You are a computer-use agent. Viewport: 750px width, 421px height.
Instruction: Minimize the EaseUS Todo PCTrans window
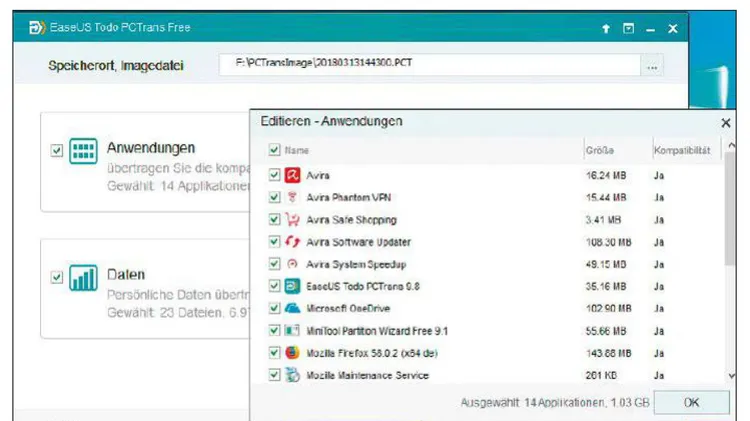650,30
